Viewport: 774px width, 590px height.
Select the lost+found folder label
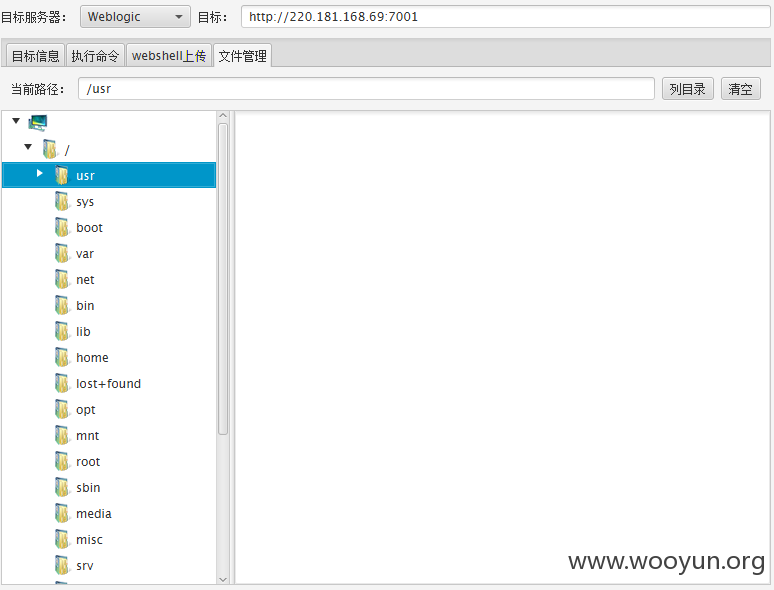(109, 384)
